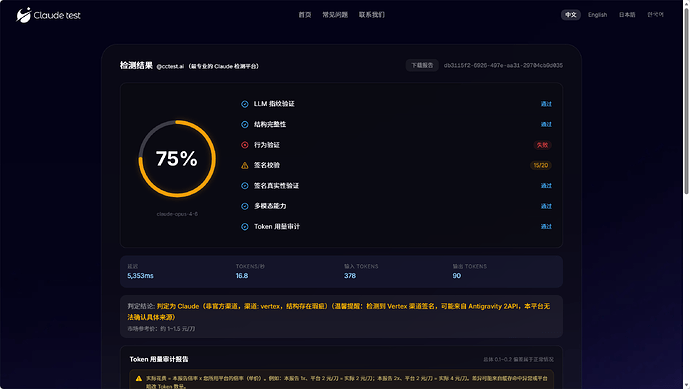This screenshot has width=690, height=389.
Task: Click the Token 用量审计 status icon
Action: pyautogui.click(x=245, y=227)
